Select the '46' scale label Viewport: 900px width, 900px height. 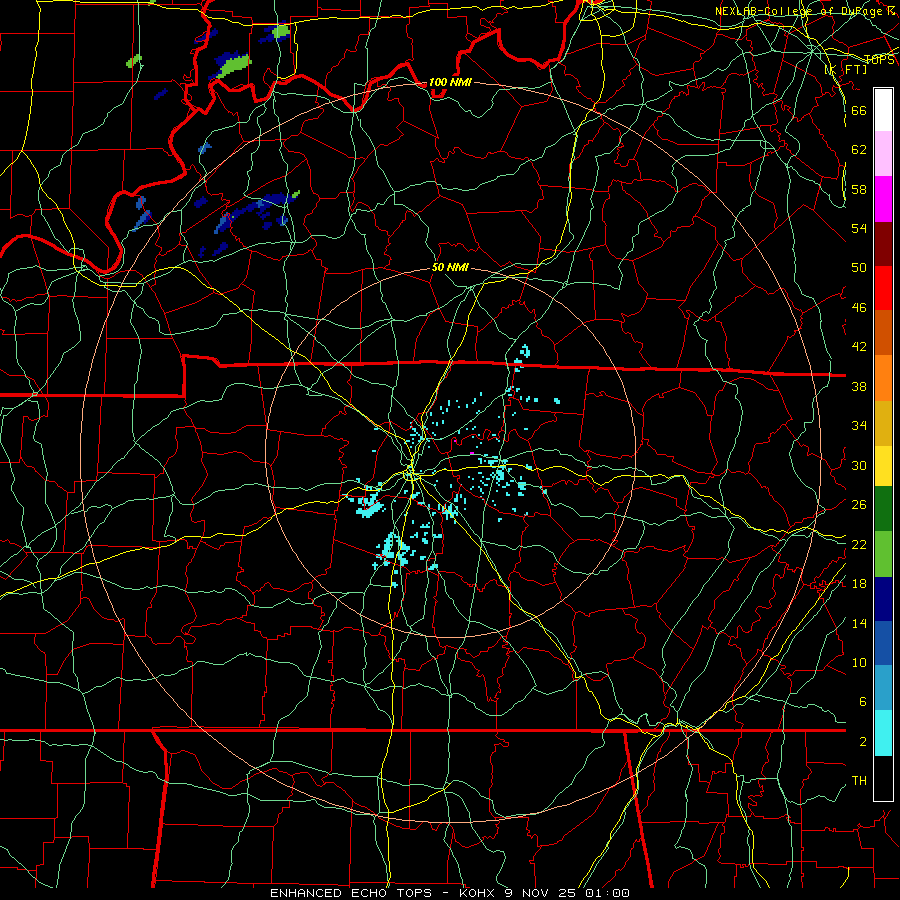click(859, 308)
